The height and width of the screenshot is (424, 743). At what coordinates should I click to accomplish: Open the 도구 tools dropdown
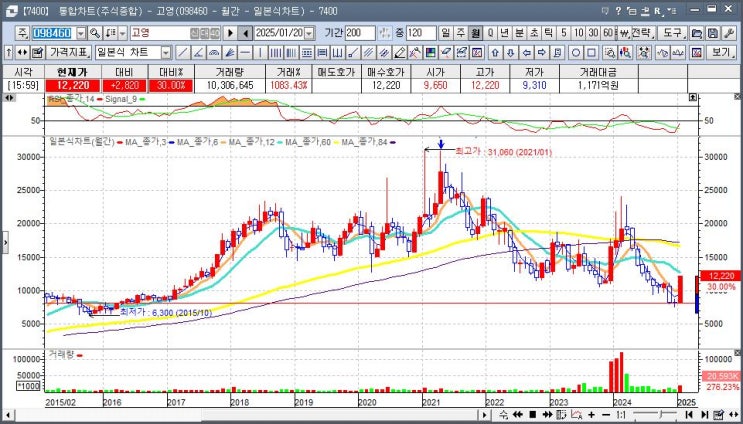[672, 33]
